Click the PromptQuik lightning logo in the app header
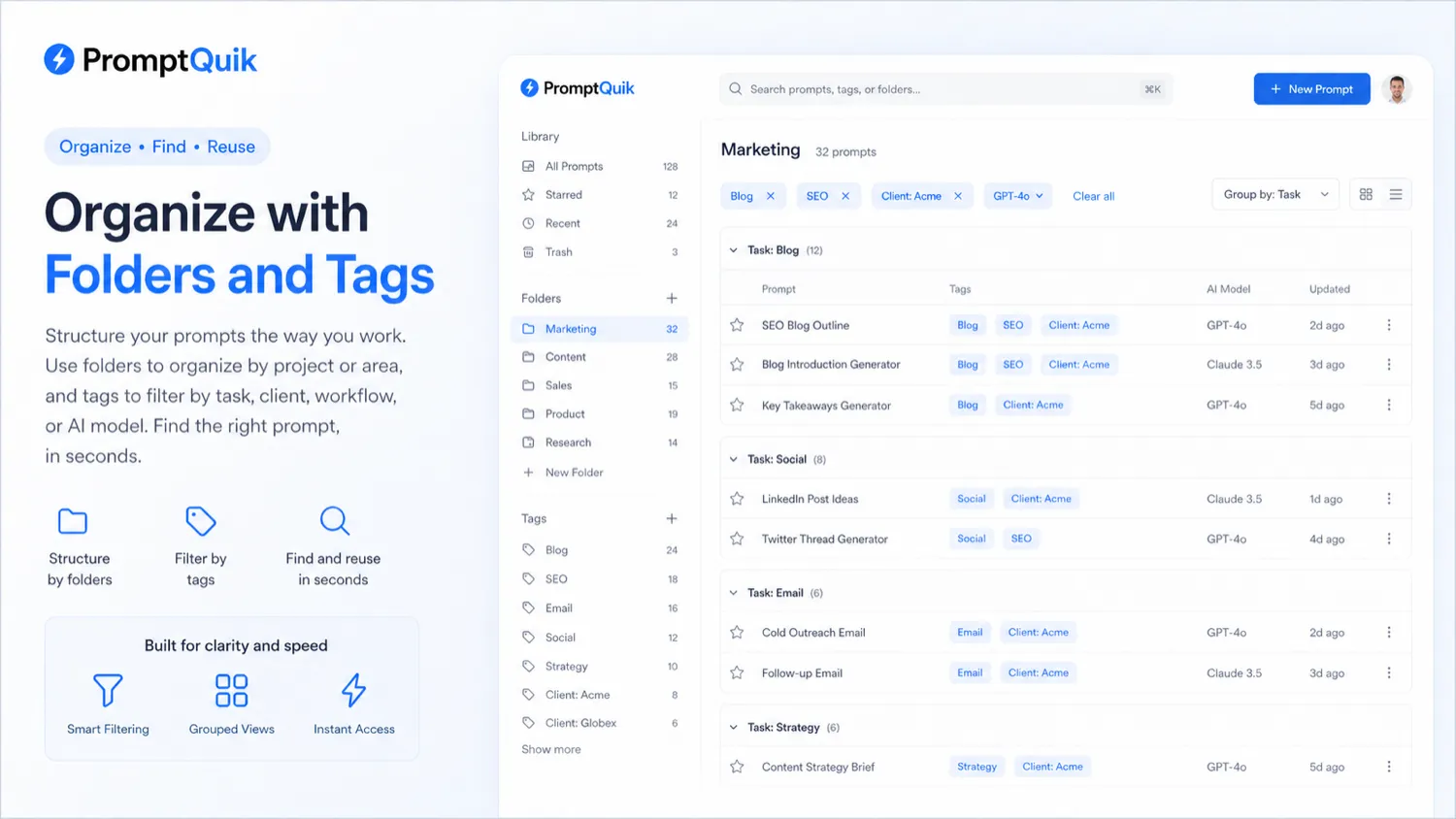Image resolution: width=1456 pixels, height=819 pixels. [x=529, y=88]
